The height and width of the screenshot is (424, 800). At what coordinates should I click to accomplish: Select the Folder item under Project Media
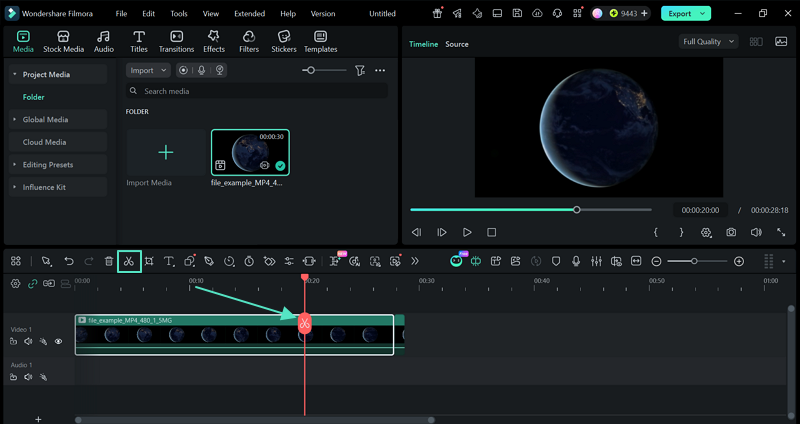[x=34, y=97]
